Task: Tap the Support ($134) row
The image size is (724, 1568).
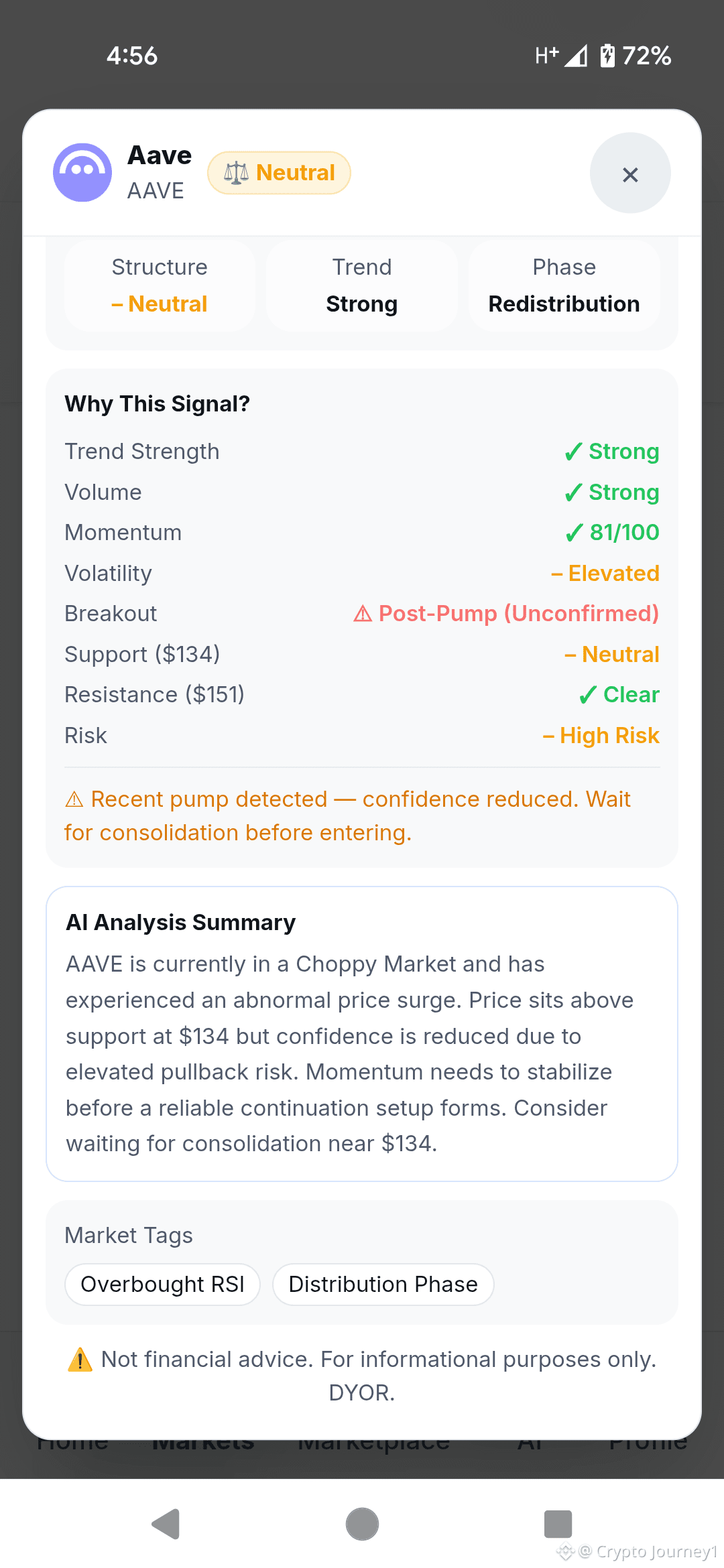Action: 362,655
